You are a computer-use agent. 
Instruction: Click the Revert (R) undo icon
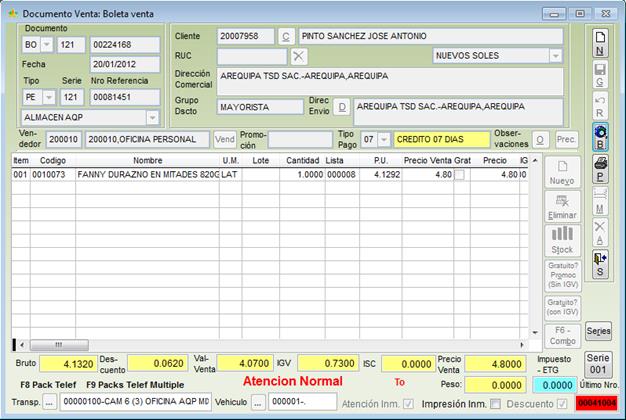pyautogui.click(x=600, y=106)
